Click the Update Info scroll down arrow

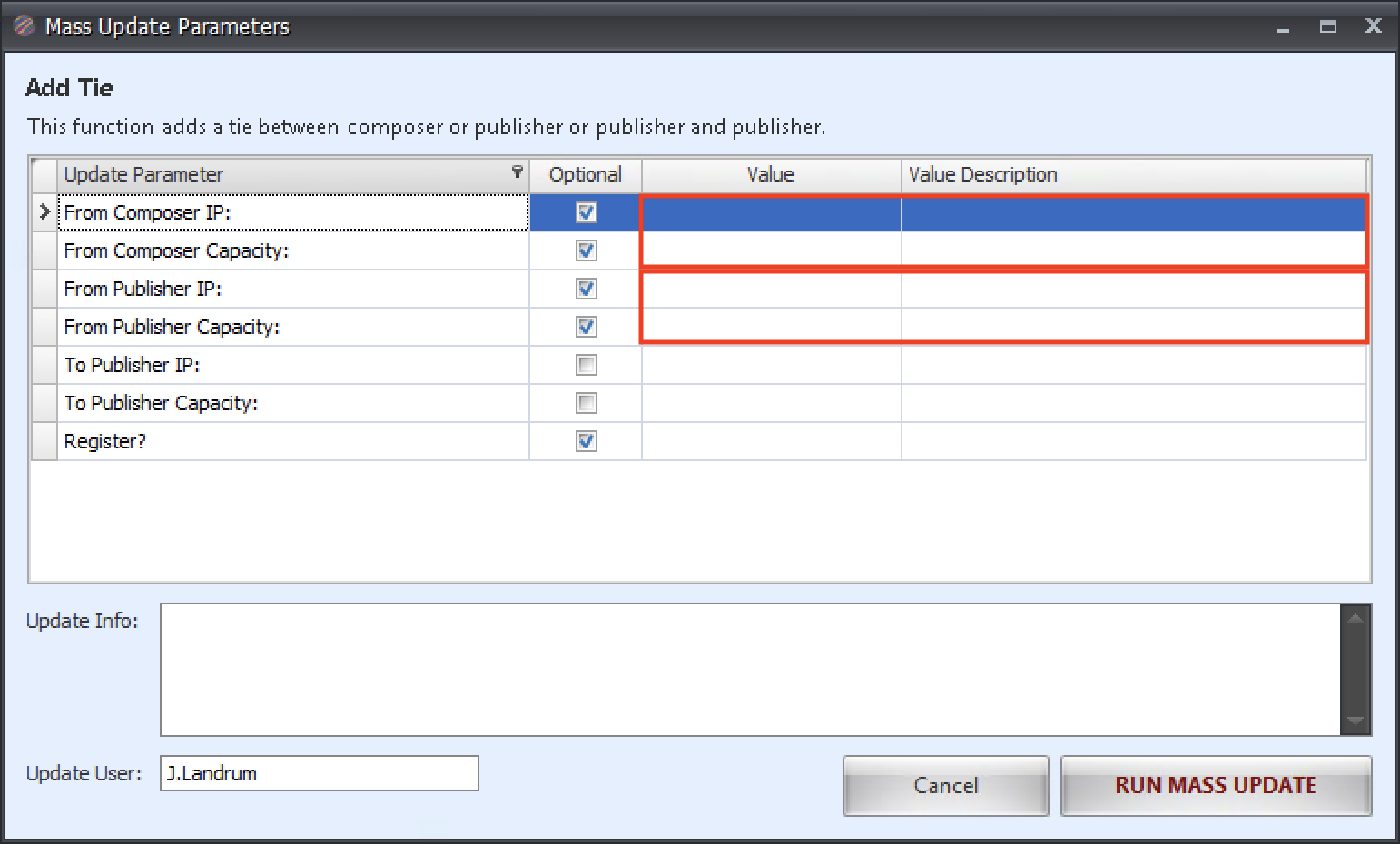[1355, 721]
